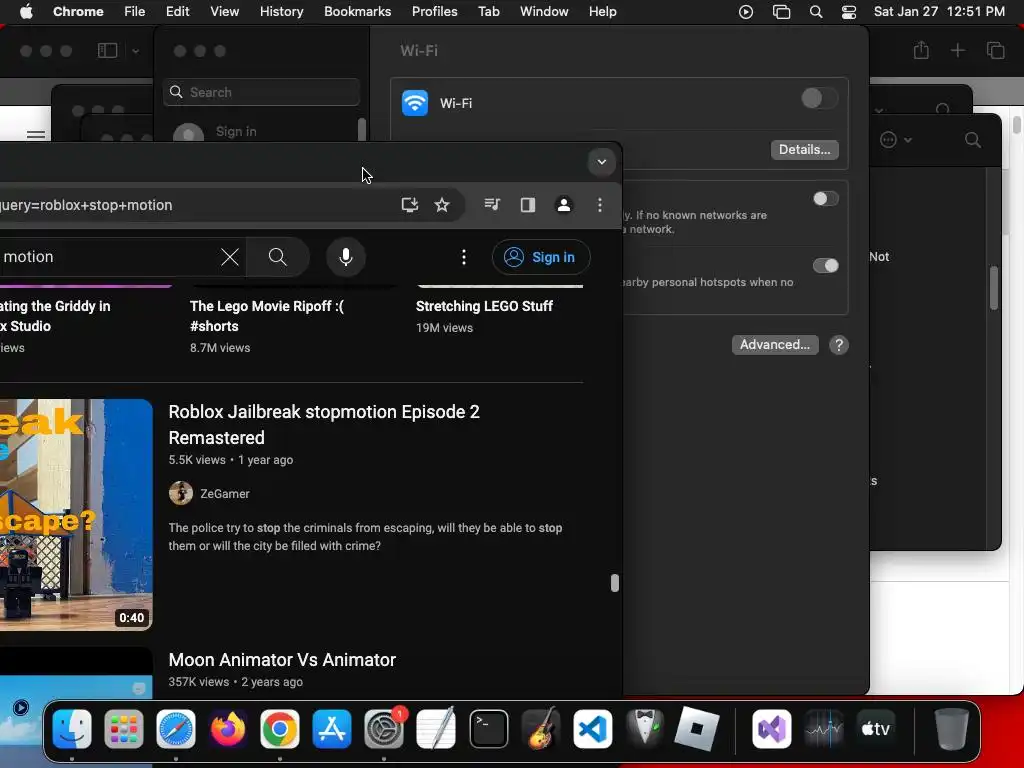1024x768 pixels.
Task: Open the Window menu
Action: click(544, 12)
